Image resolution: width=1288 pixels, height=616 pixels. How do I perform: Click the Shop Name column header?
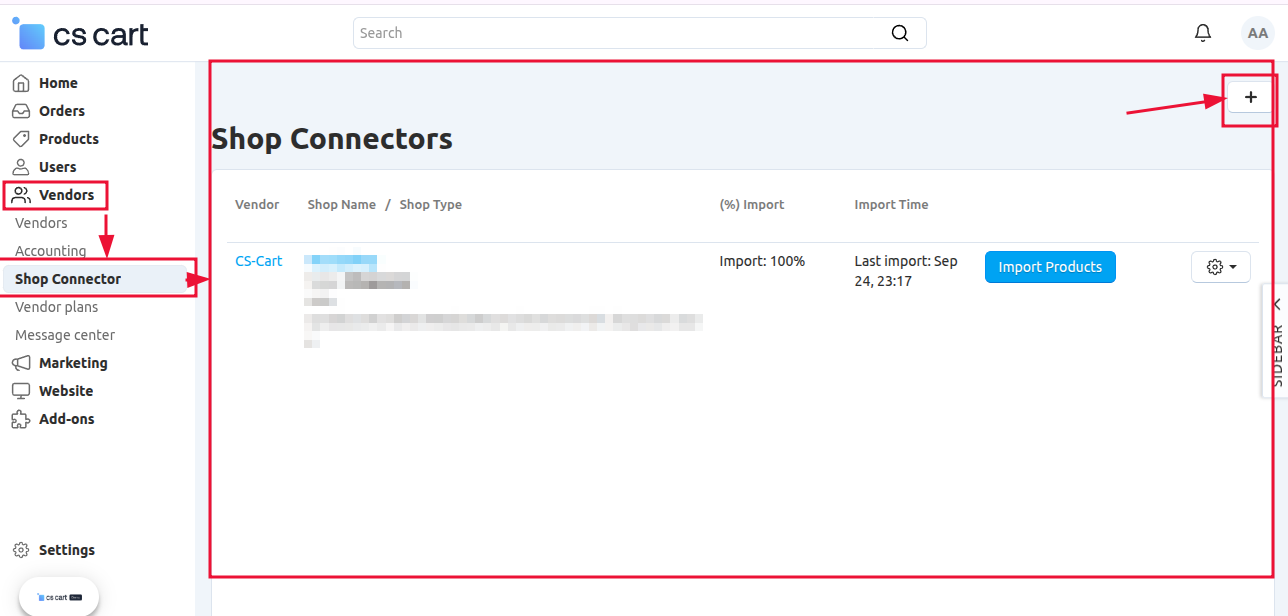point(342,205)
